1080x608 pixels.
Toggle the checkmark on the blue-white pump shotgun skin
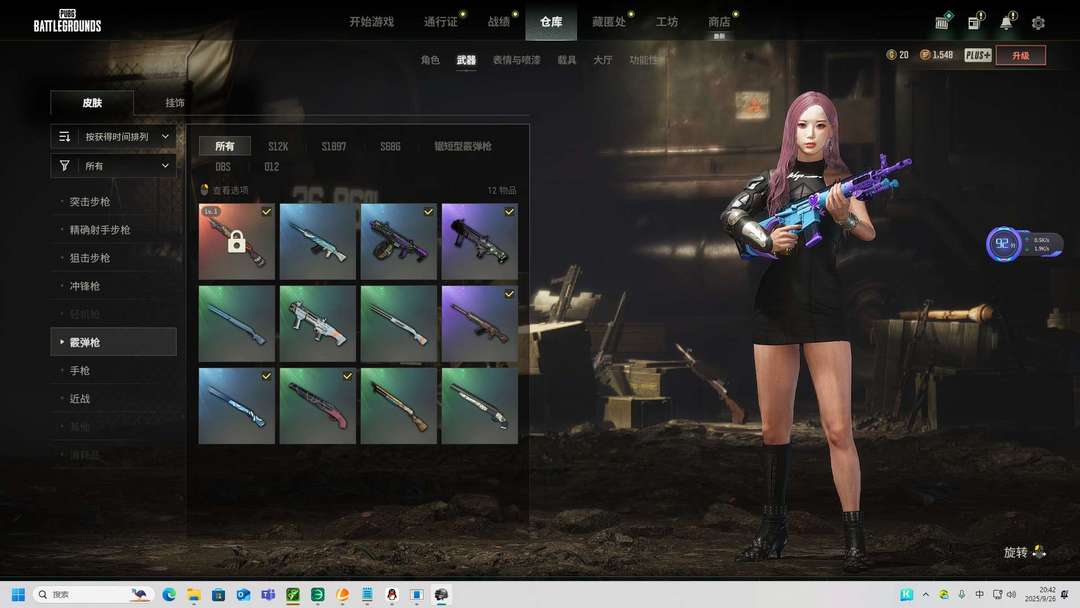point(266,376)
